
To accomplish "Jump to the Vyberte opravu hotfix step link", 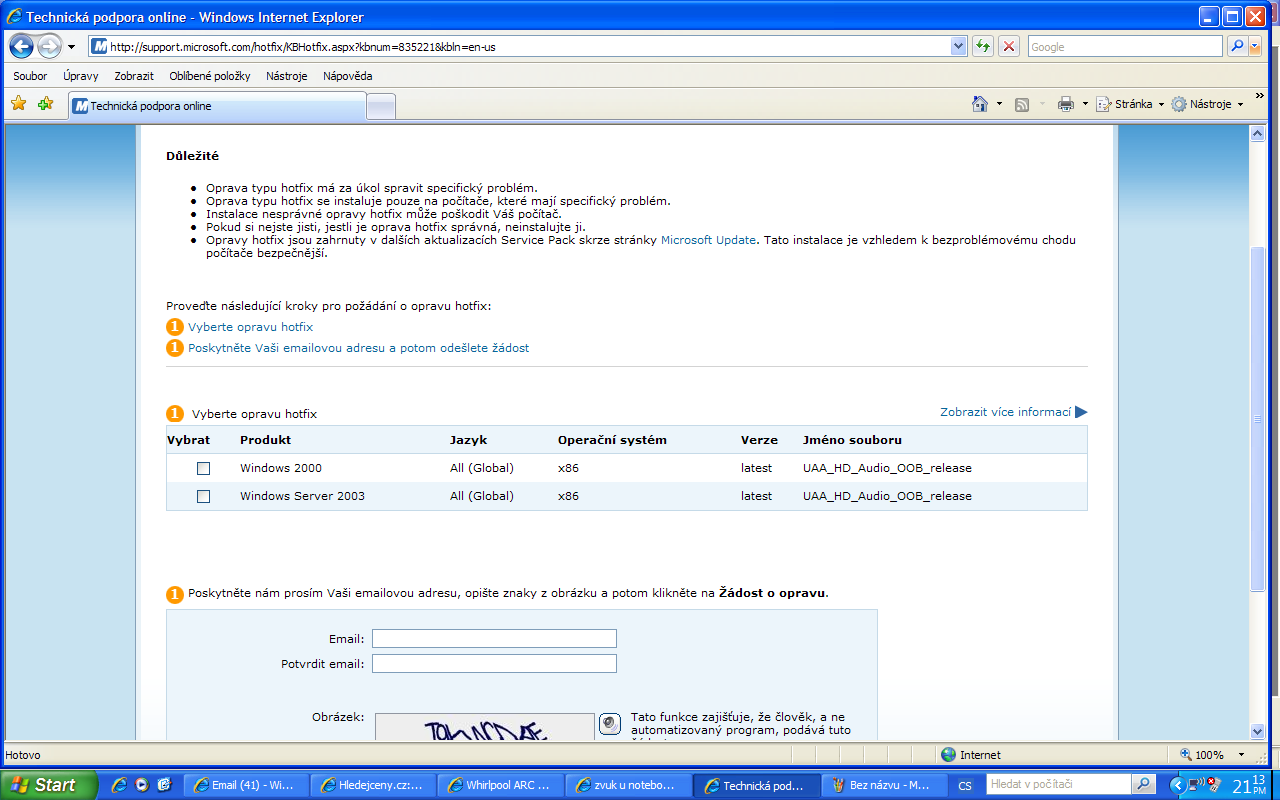I will [250, 327].
